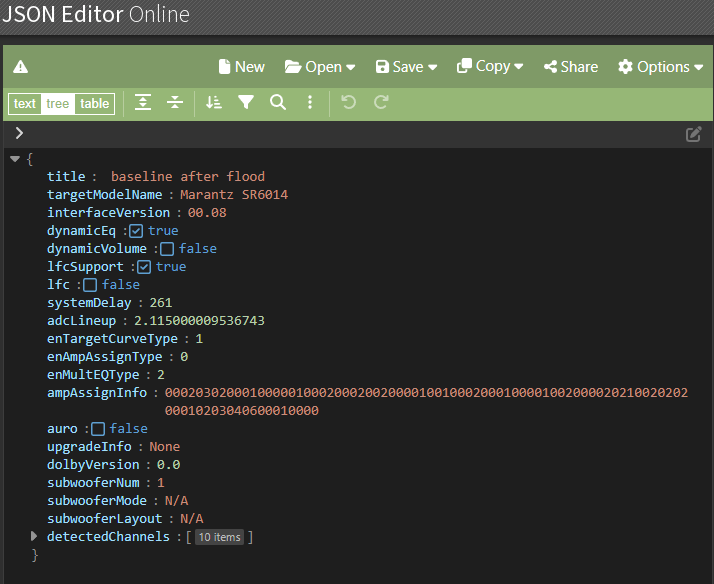Uncheck the dynamicEq checkbox
The image size is (714, 584).
tap(136, 231)
